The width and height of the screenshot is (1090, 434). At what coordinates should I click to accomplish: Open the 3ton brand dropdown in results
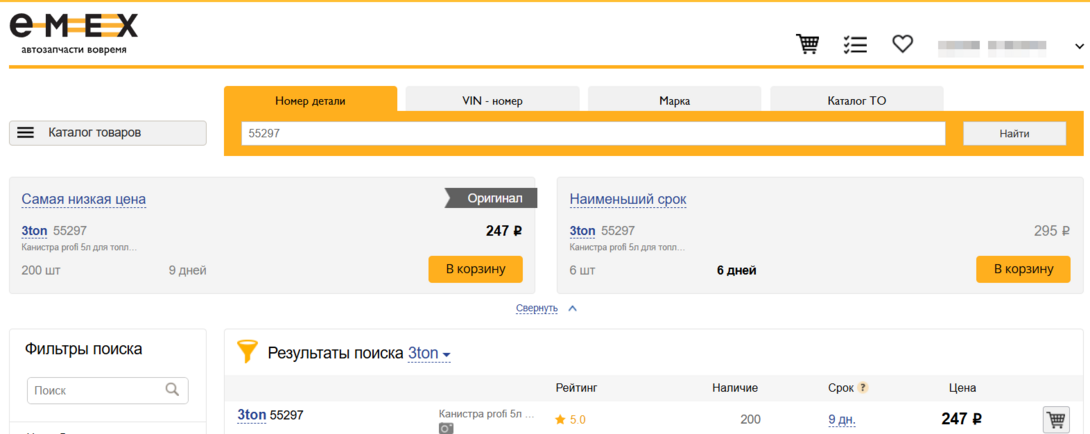429,353
